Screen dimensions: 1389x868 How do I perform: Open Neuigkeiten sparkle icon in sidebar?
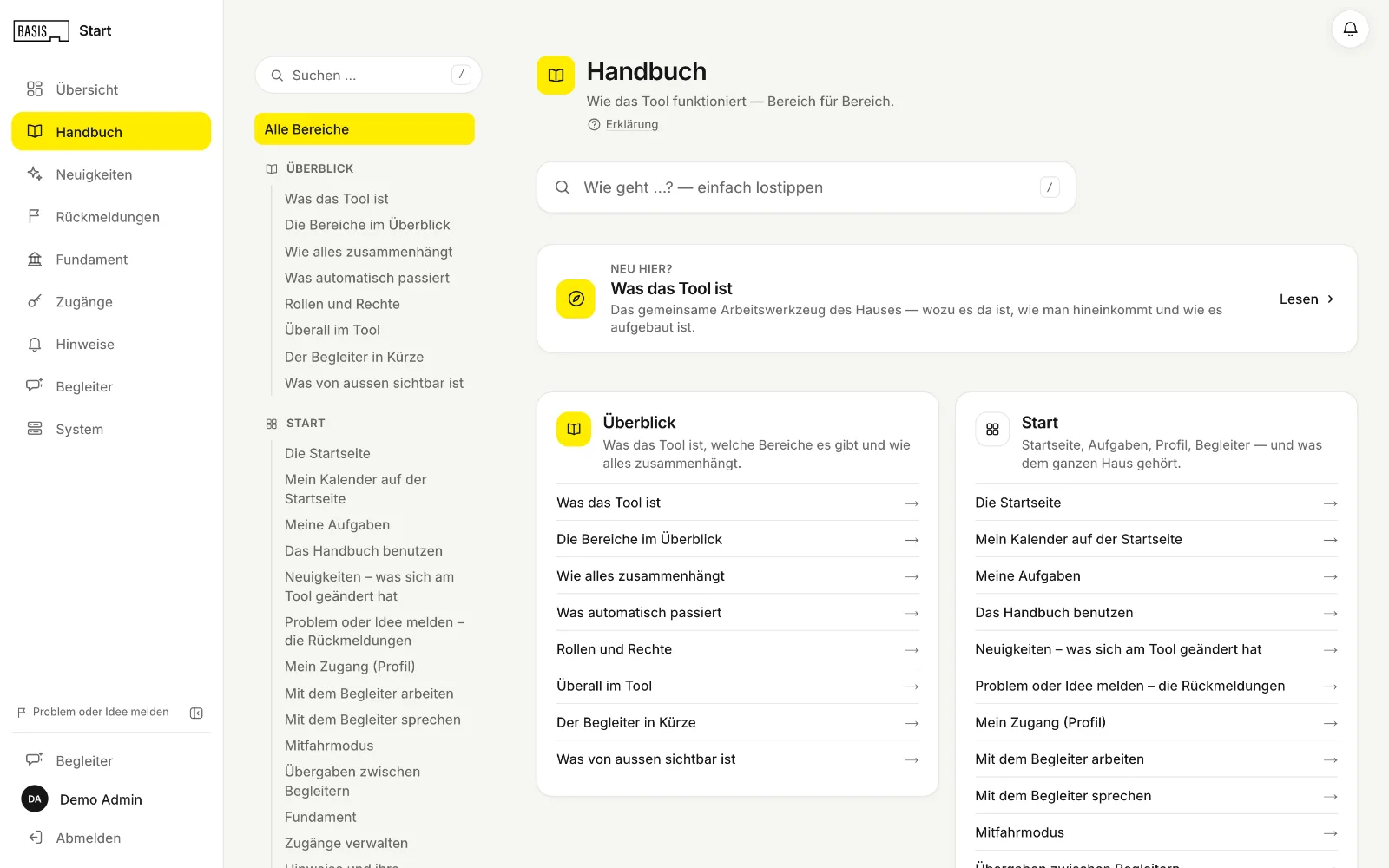[35, 174]
